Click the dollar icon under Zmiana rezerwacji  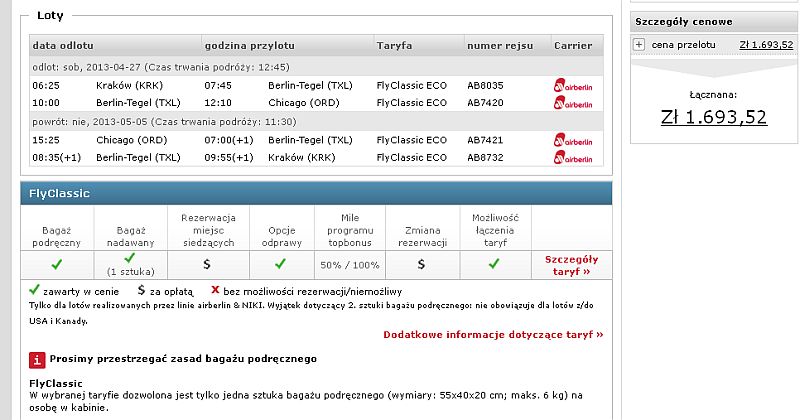point(421,264)
